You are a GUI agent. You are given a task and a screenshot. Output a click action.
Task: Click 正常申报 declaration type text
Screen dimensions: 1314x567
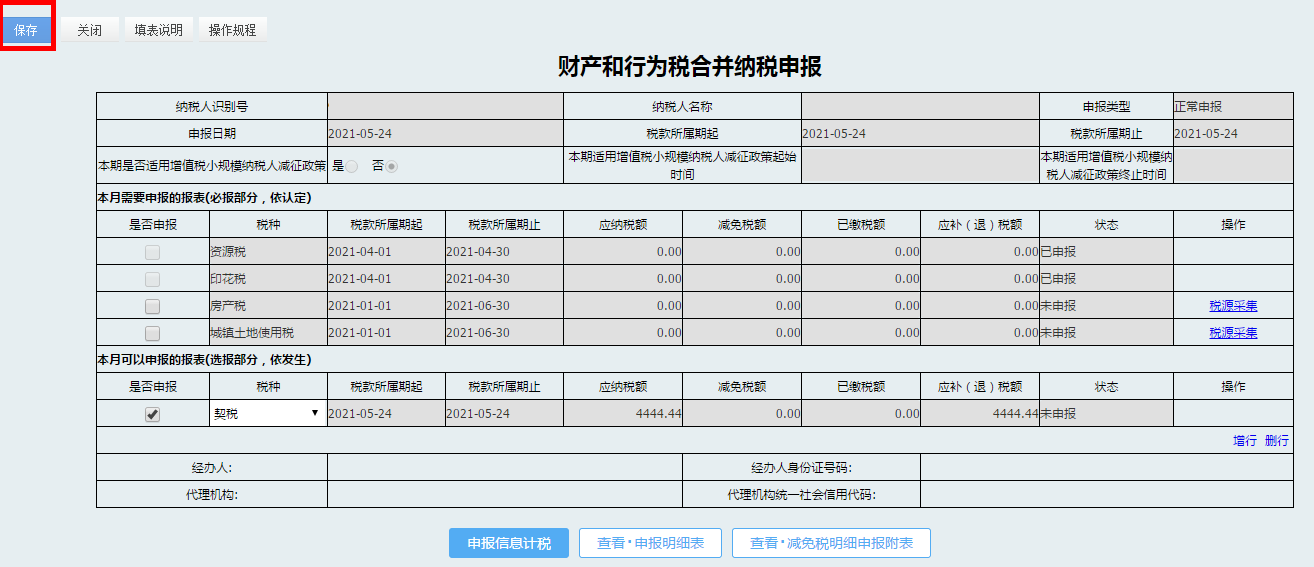click(x=1198, y=107)
